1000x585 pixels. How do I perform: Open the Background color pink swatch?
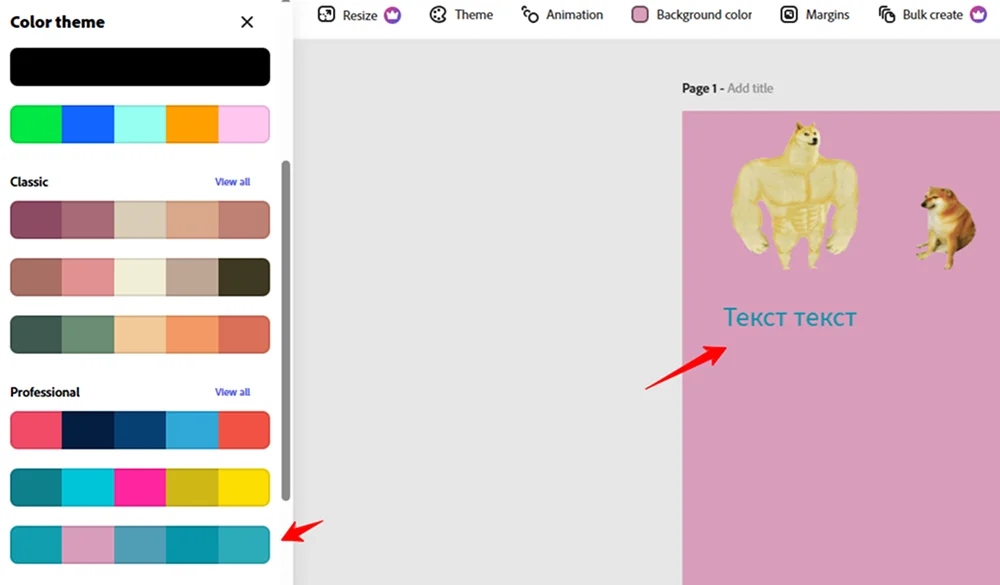coord(640,14)
